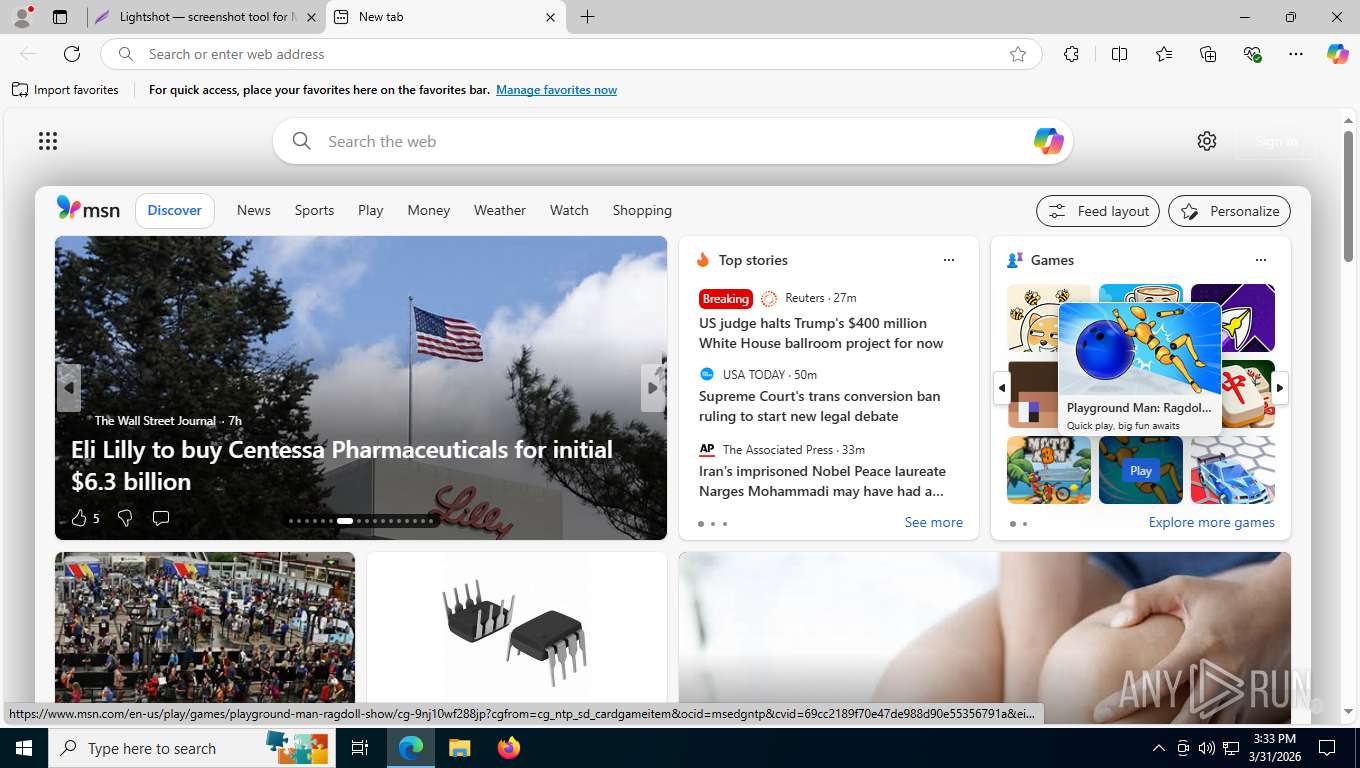This screenshot has height=768, width=1360.
Task: Toggle Split screen icon
Action: pyautogui.click(x=1119, y=54)
